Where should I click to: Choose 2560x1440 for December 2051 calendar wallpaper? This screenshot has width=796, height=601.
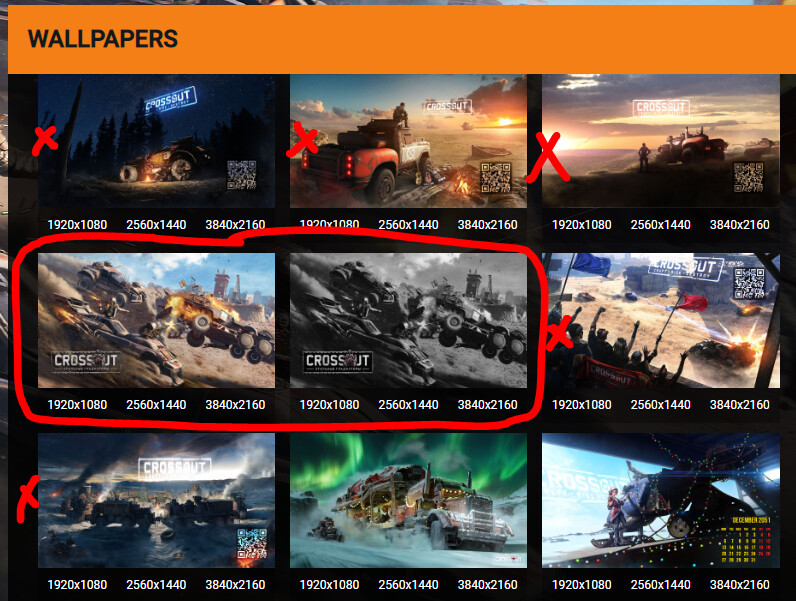tap(660, 585)
